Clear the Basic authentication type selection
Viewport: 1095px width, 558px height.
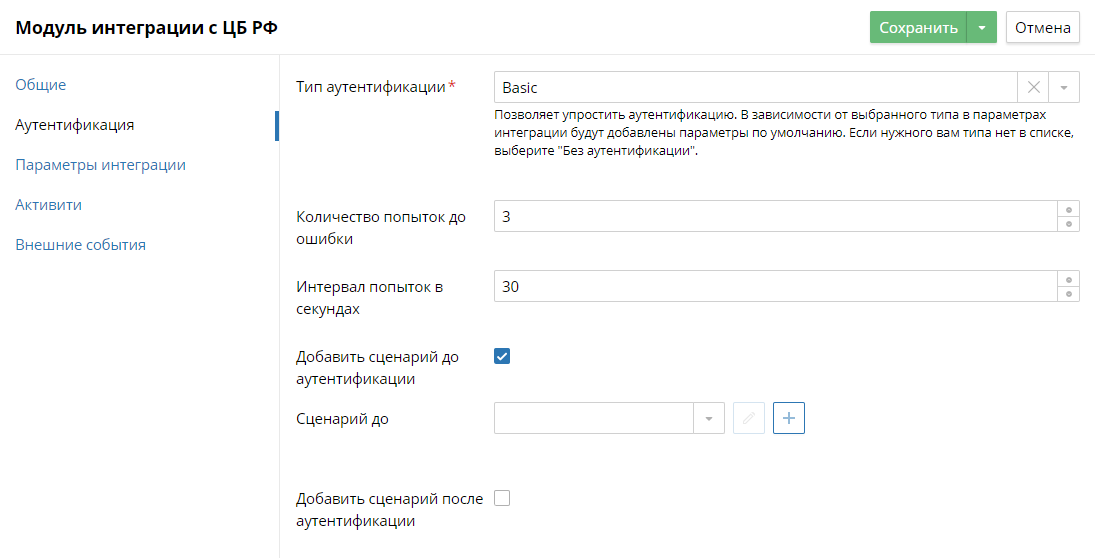click(x=1033, y=87)
